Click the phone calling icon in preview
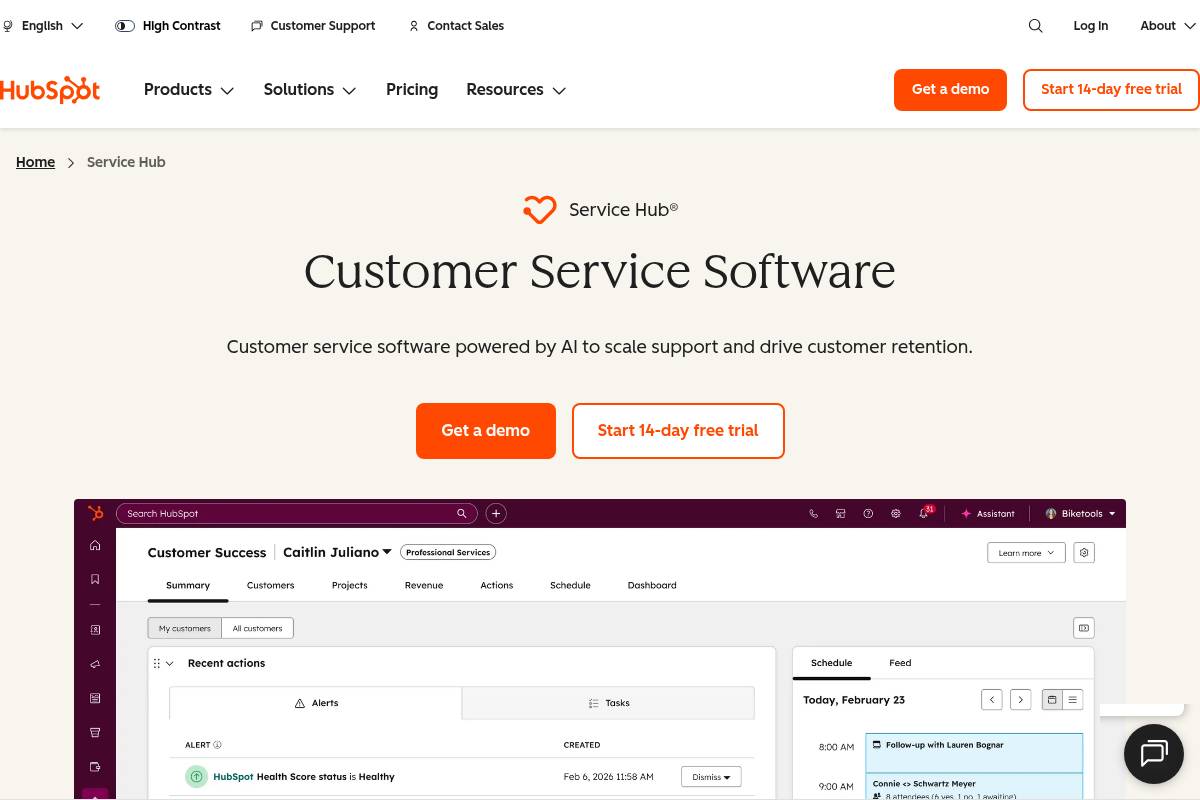 [x=814, y=514]
